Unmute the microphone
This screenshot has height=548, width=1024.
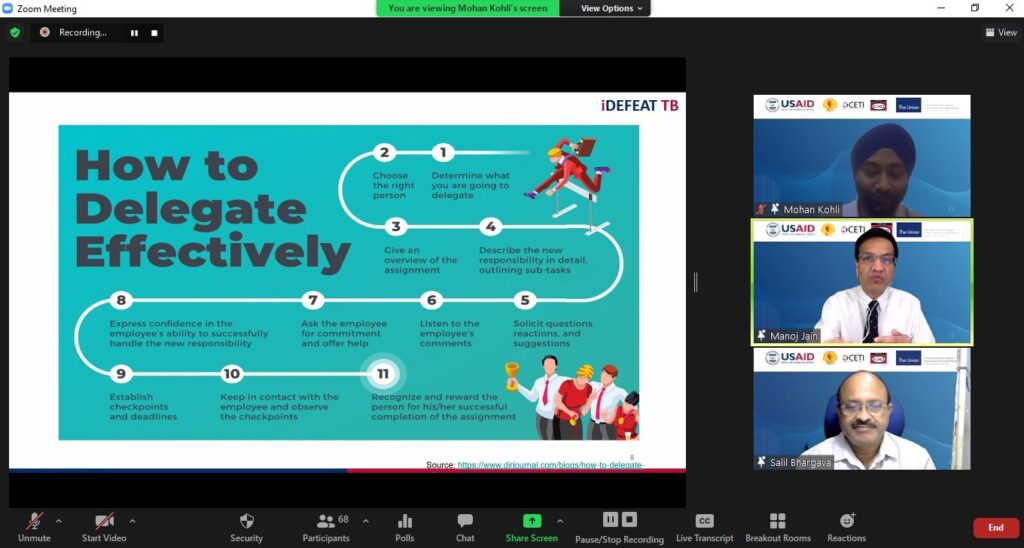click(34, 521)
